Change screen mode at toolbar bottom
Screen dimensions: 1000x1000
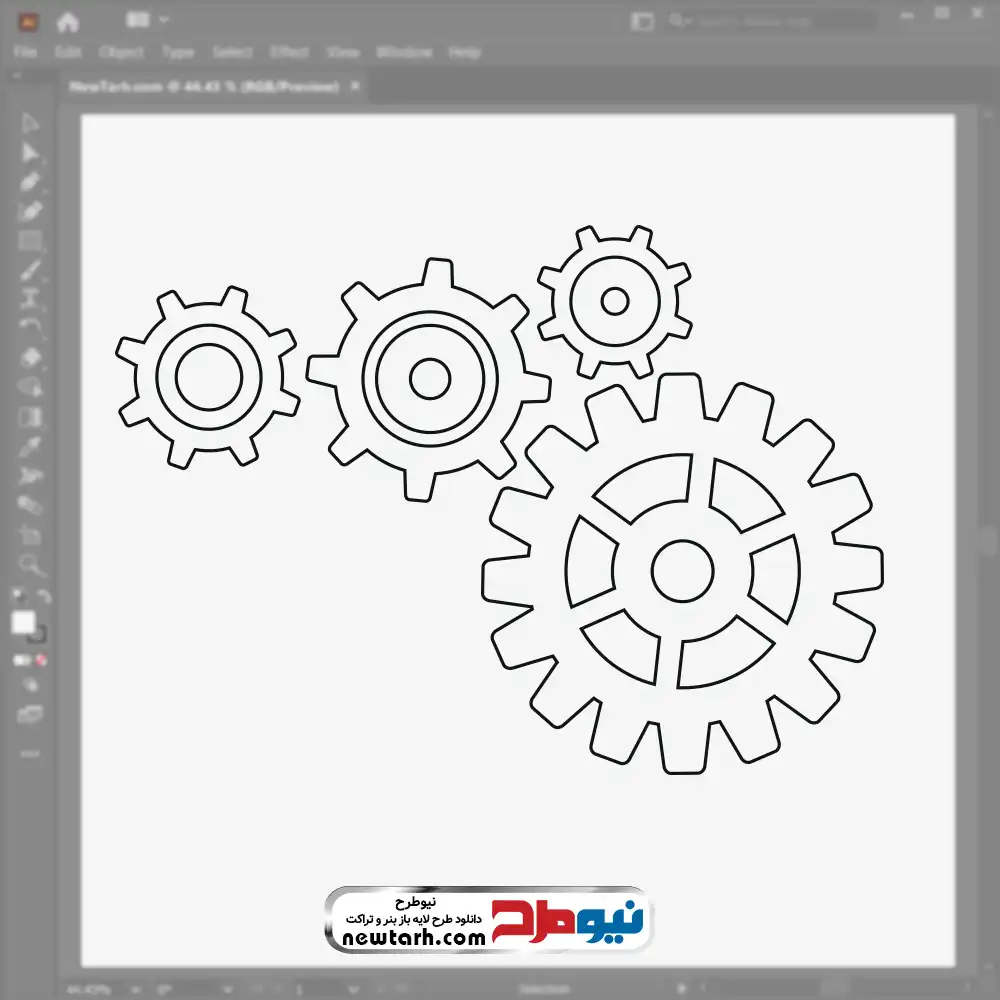click(x=30, y=714)
